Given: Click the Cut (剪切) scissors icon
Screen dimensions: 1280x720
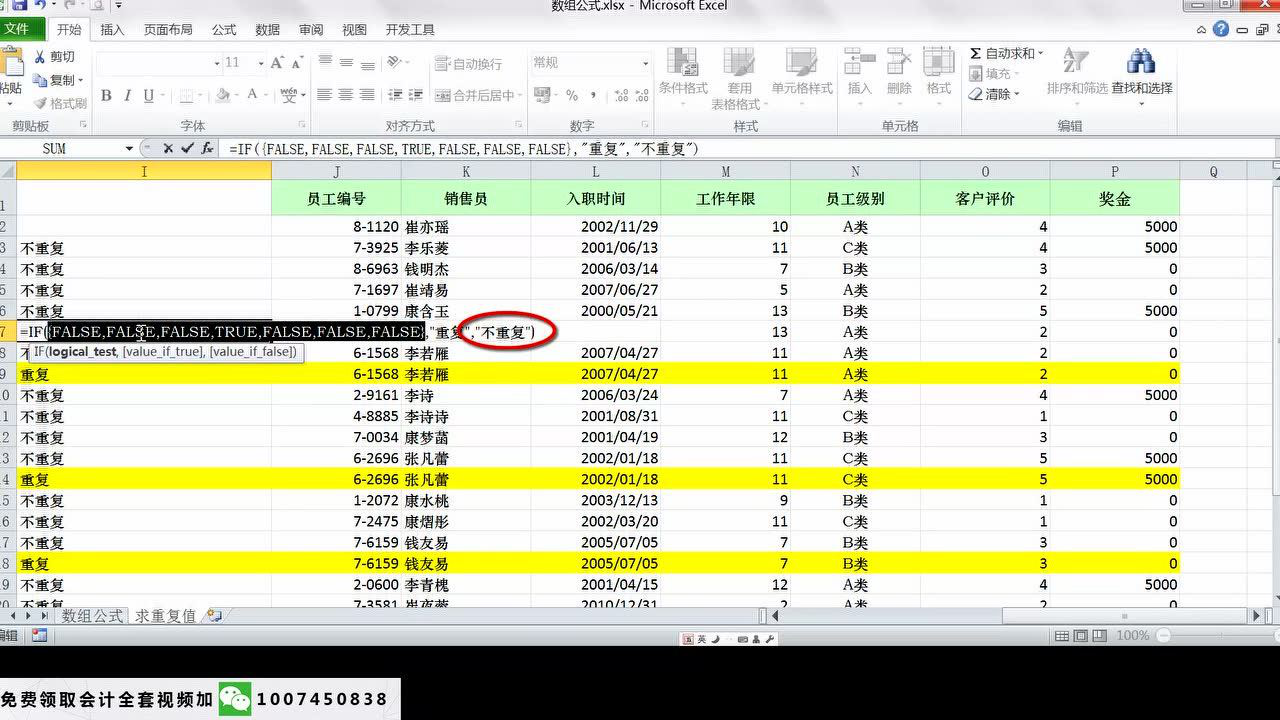Looking at the screenshot, I should click(x=41, y=57).
